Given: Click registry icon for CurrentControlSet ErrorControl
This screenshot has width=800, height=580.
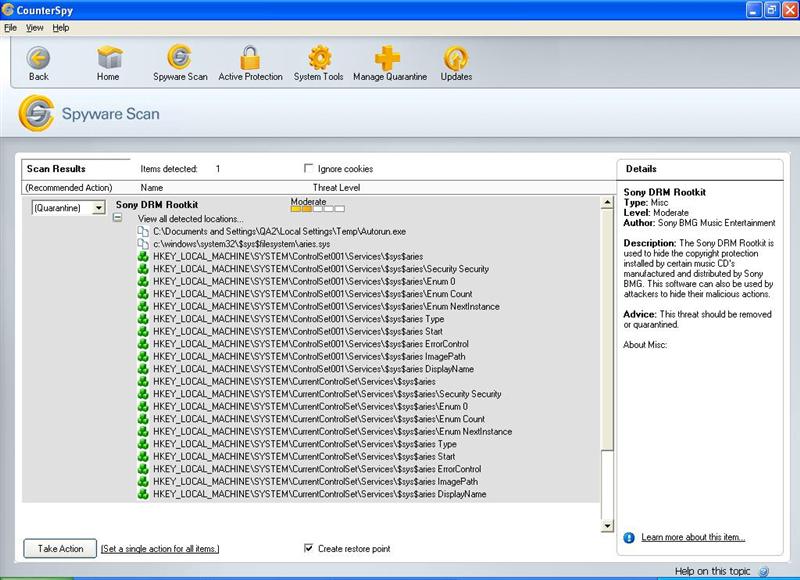Looking at the screenshot, I should (143, 469).
